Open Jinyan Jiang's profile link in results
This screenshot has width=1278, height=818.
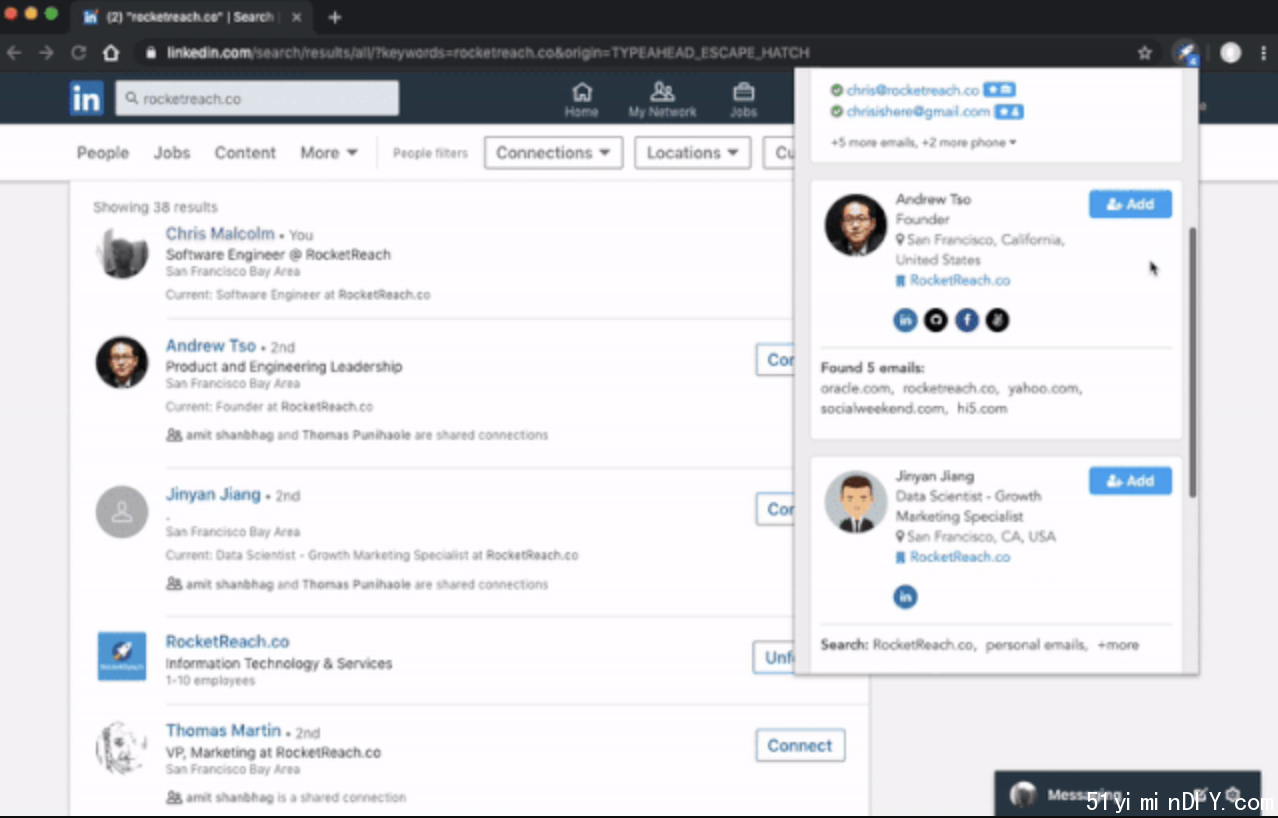click(213, 495)
